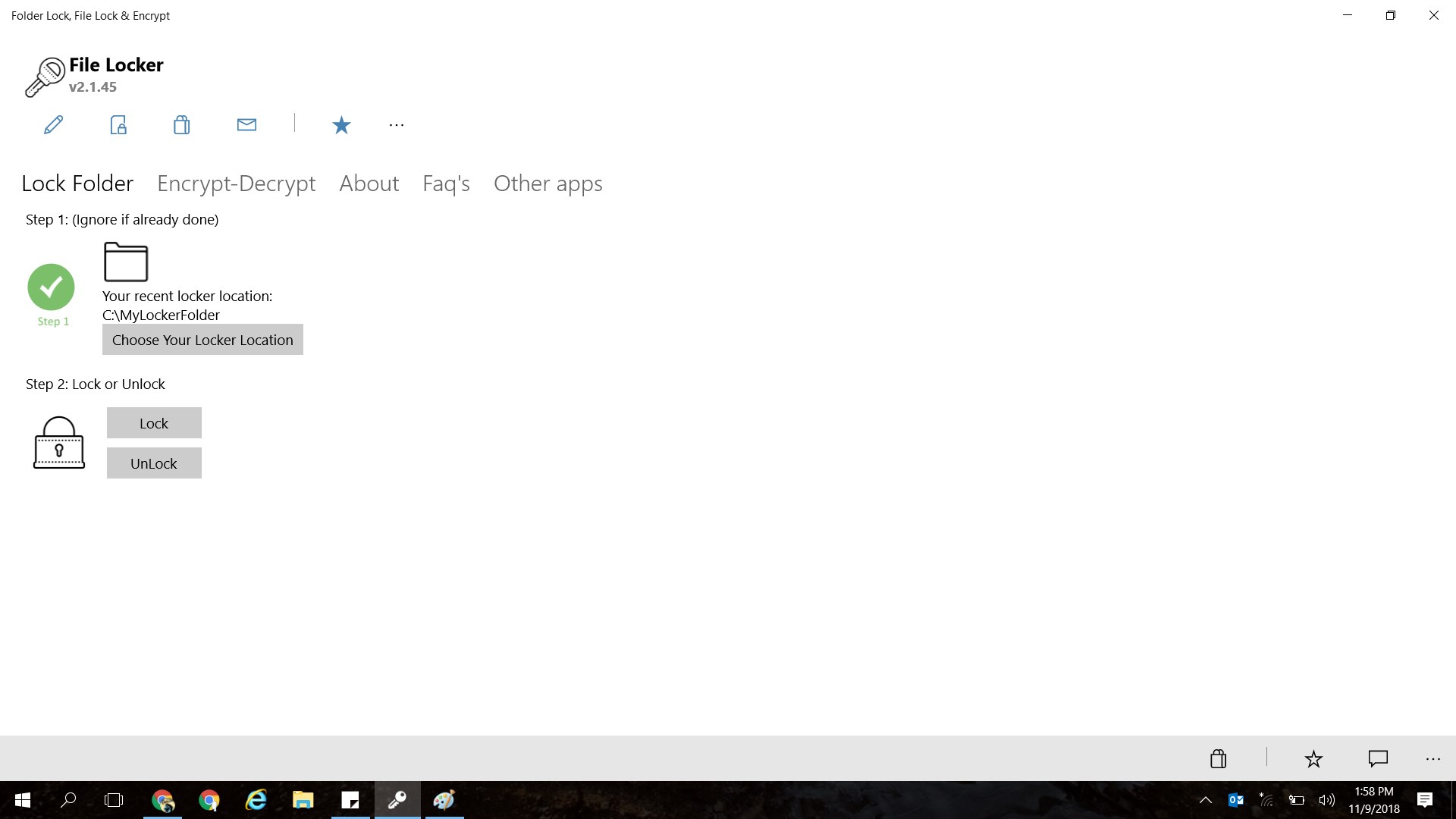Click the locked document icon in toolbar
The width and height of the screenshot is (1456, 819).
(x=118, y=125)
